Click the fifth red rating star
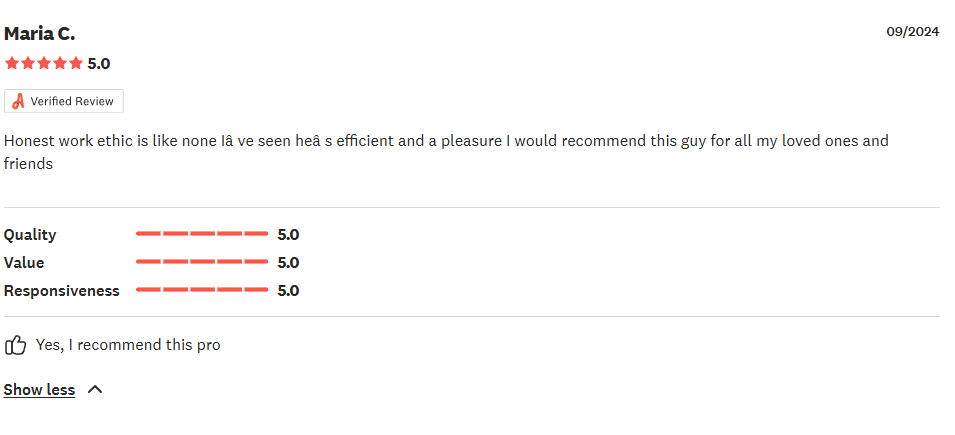This screenshot has height=435, width=955. pos(76,63)
